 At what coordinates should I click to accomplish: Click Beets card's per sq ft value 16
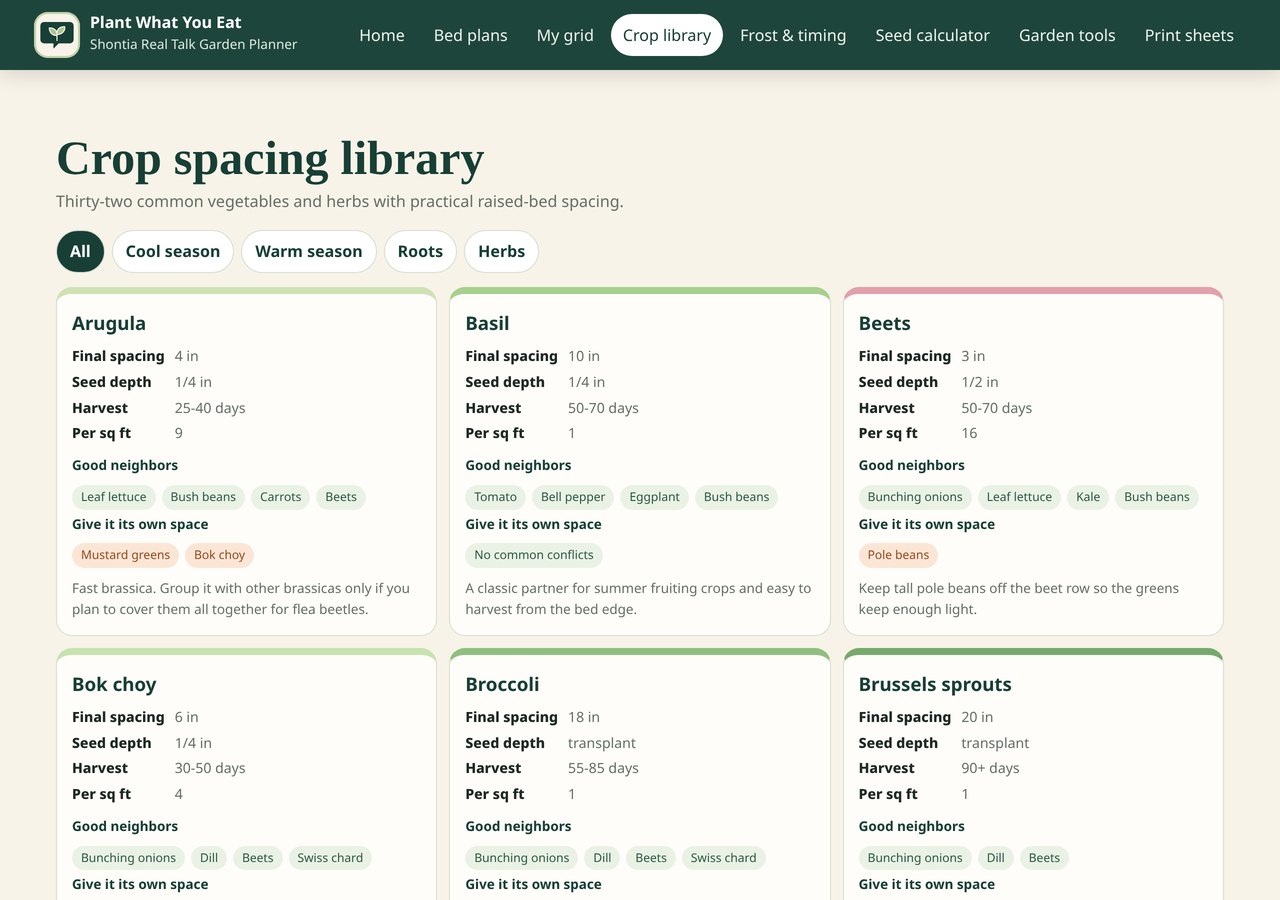(969, 433)
